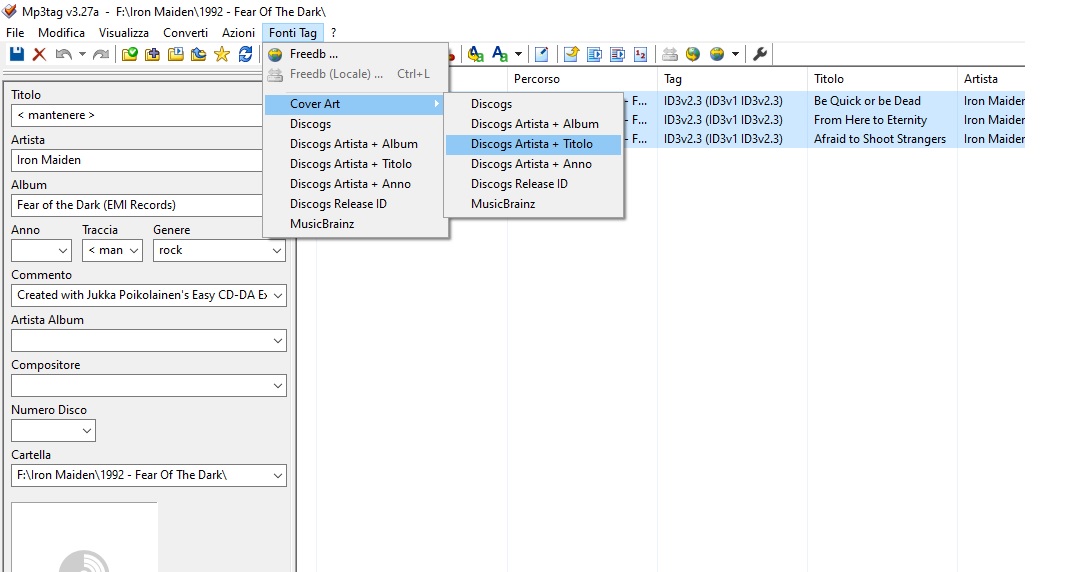The image size is (1074, 572).
Task: Click the red X Remove tag icon
Action: click(39, 54)
